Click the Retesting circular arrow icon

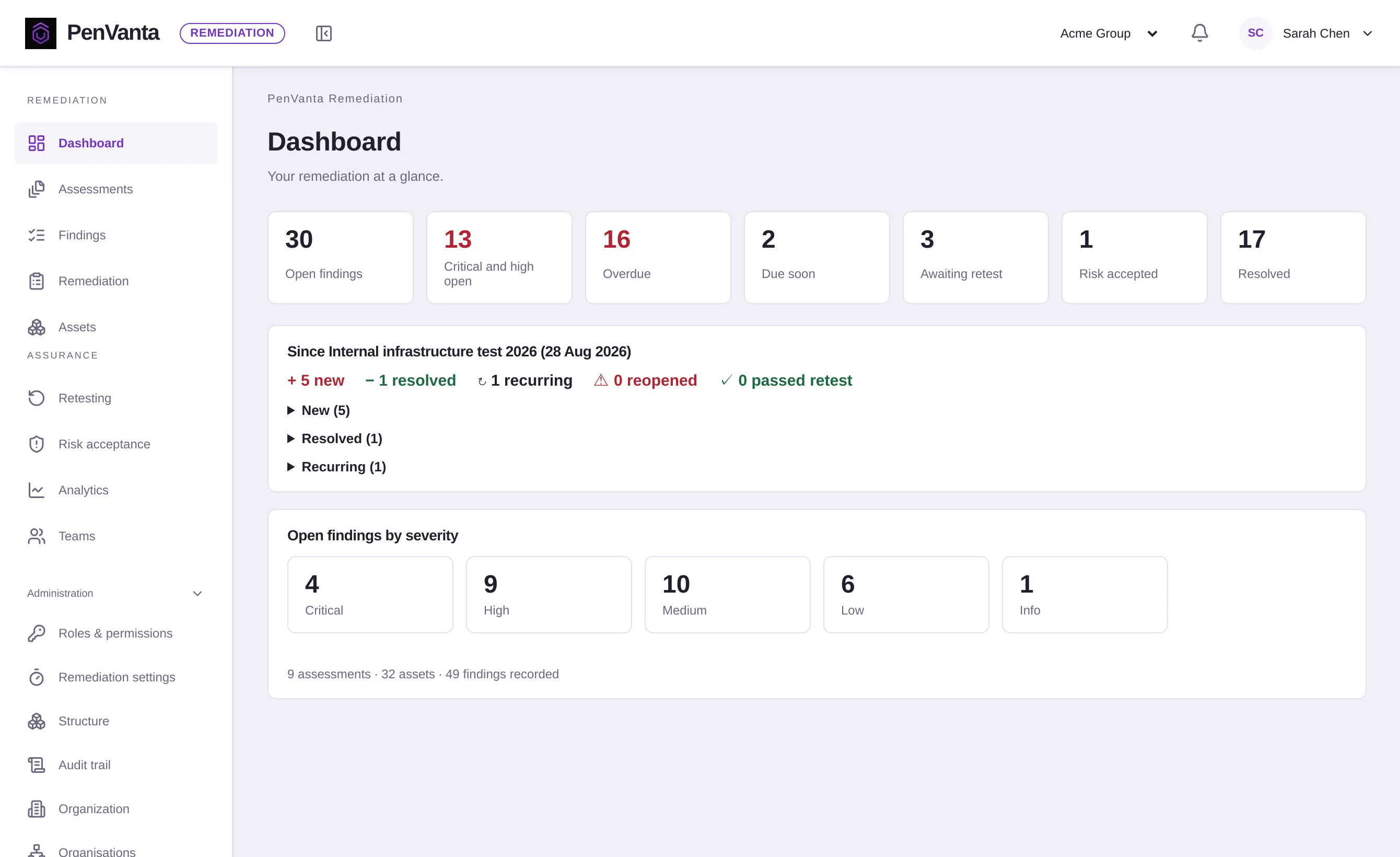point(37,398)
